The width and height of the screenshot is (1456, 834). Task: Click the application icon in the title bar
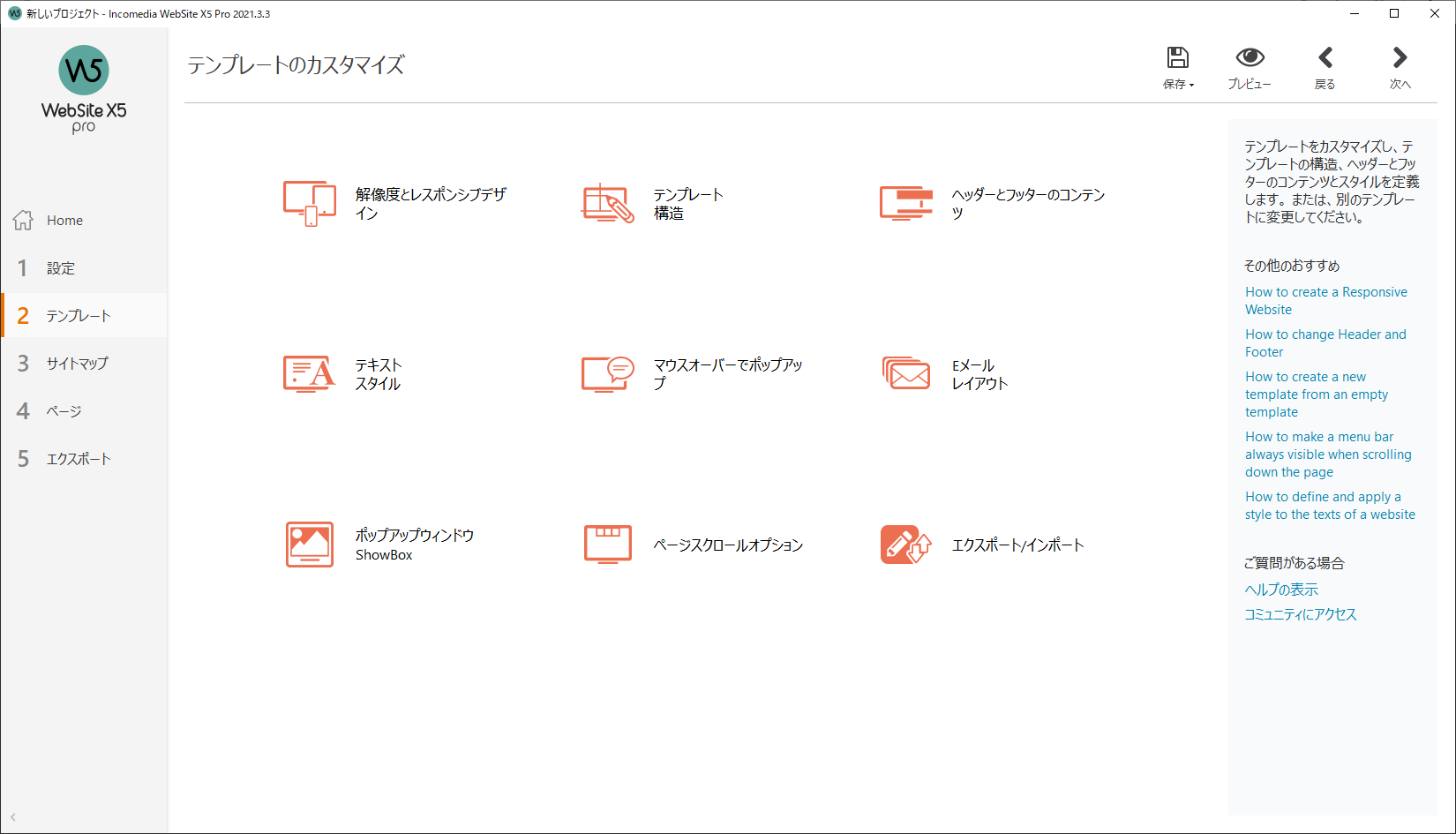coord(14,13)
